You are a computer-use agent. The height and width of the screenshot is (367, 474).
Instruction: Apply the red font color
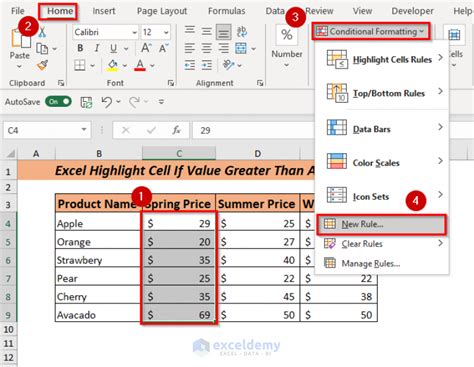coord(140,65)
